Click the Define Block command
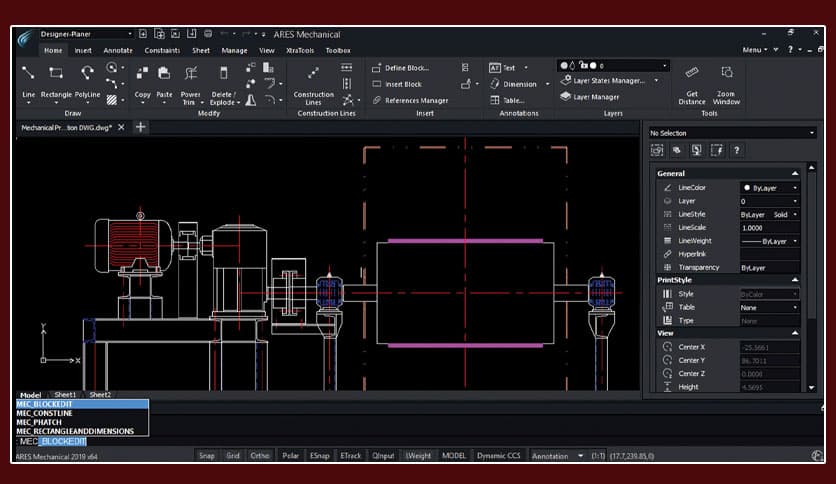Viewport: 836px width, 484px height. coord(401,68)
